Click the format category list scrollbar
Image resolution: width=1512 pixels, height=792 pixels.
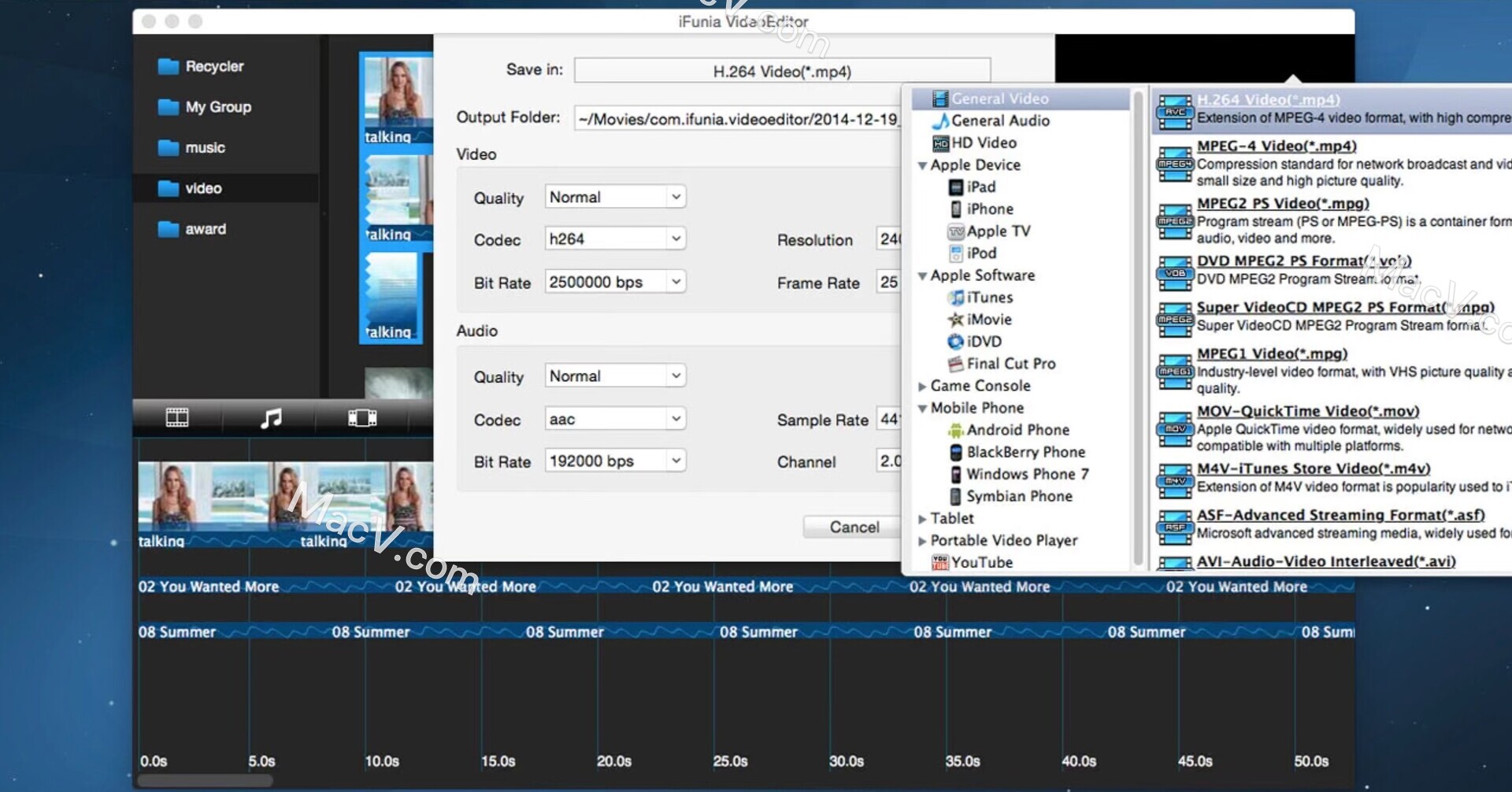coord(1137,328)
